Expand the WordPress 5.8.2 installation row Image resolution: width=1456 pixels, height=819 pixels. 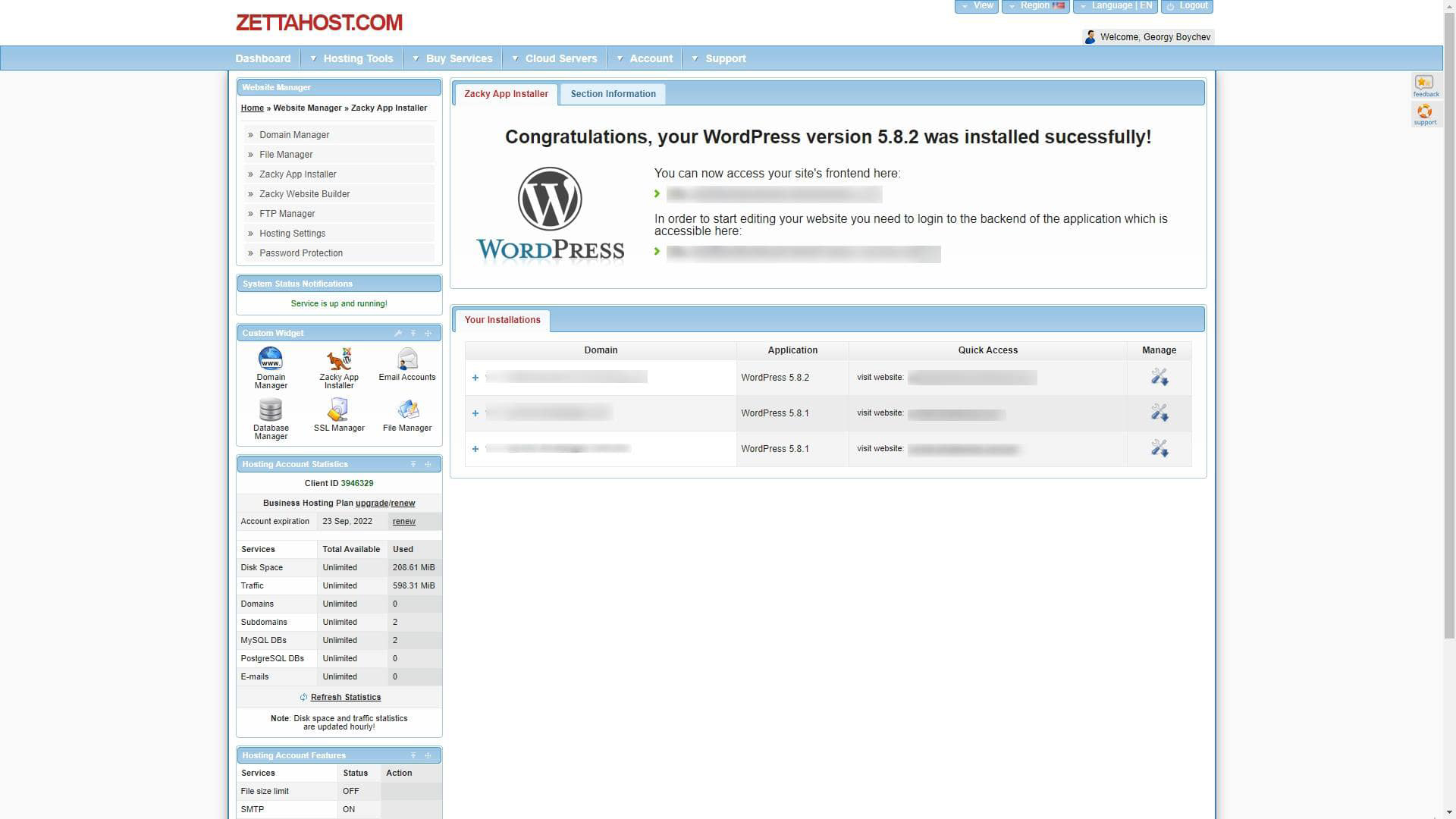coord(475,378)
